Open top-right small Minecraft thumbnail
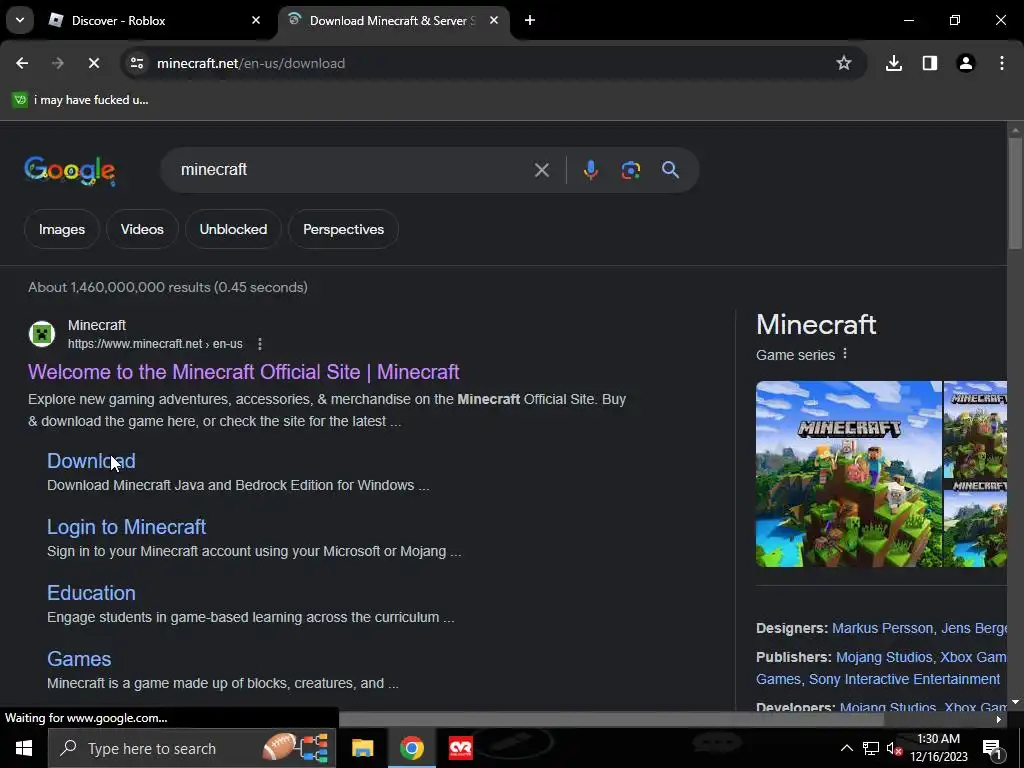The height and width of the screenshot is (768, 1024). coord(976,430)
